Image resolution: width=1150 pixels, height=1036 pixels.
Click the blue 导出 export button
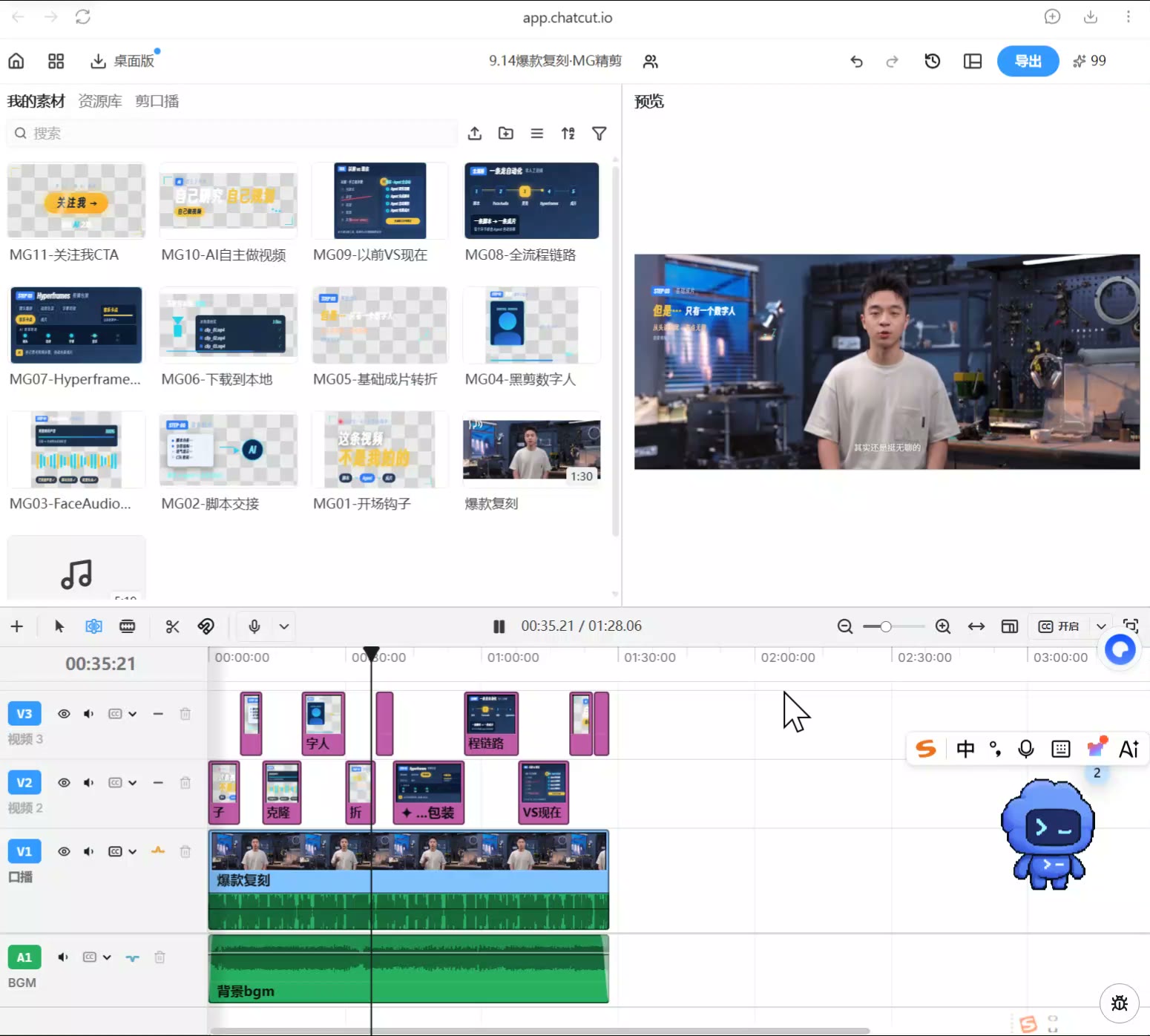click(x=1028, y=61)
